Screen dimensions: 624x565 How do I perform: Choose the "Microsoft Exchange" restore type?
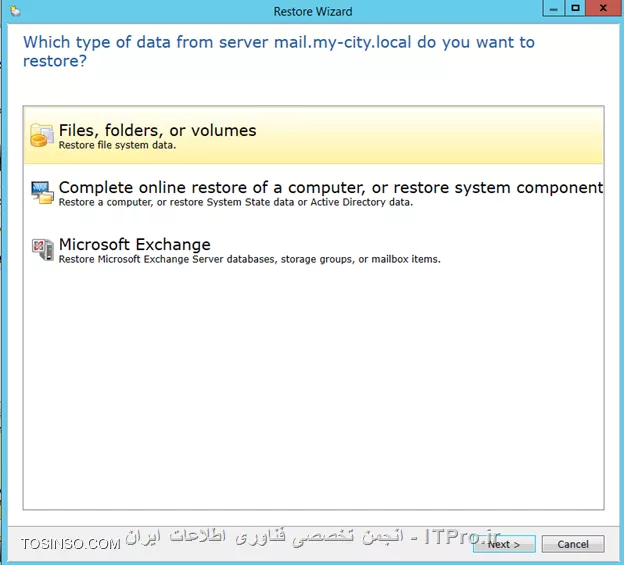click(314, 249)
